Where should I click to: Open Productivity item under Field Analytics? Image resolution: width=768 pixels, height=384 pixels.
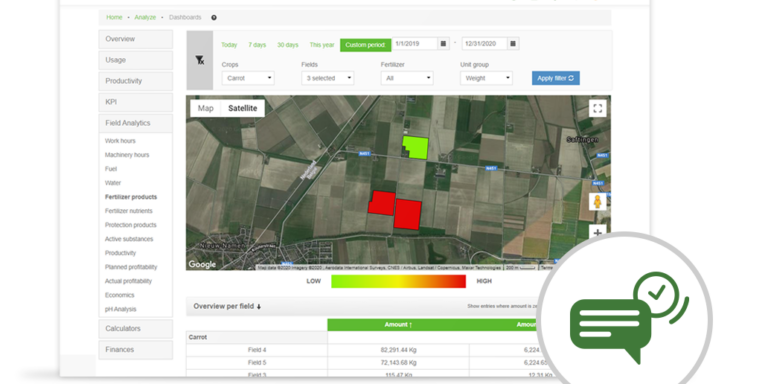(x=120, y=253)
